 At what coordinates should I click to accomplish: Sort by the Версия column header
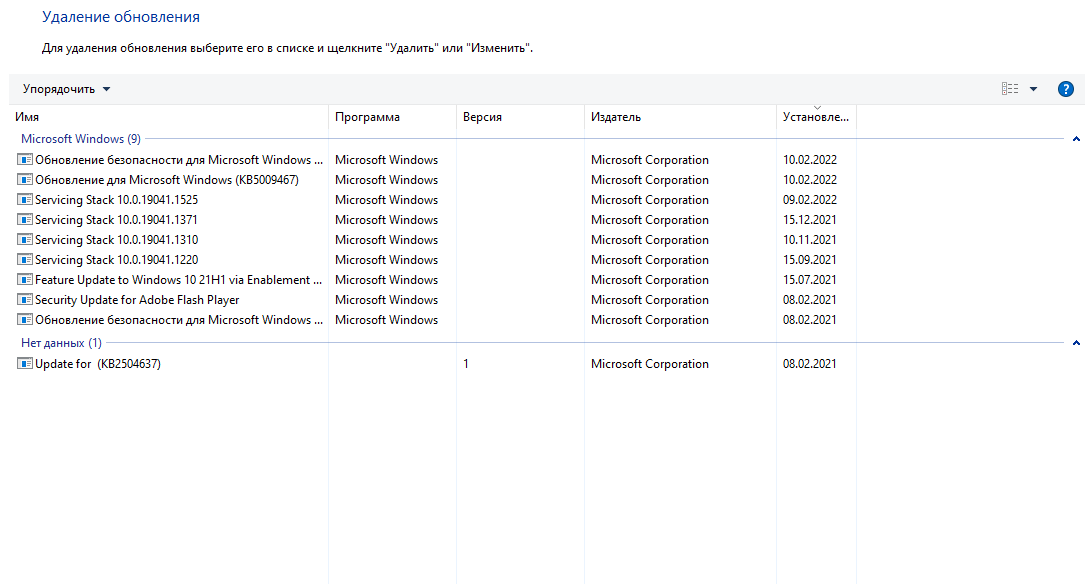520,117
